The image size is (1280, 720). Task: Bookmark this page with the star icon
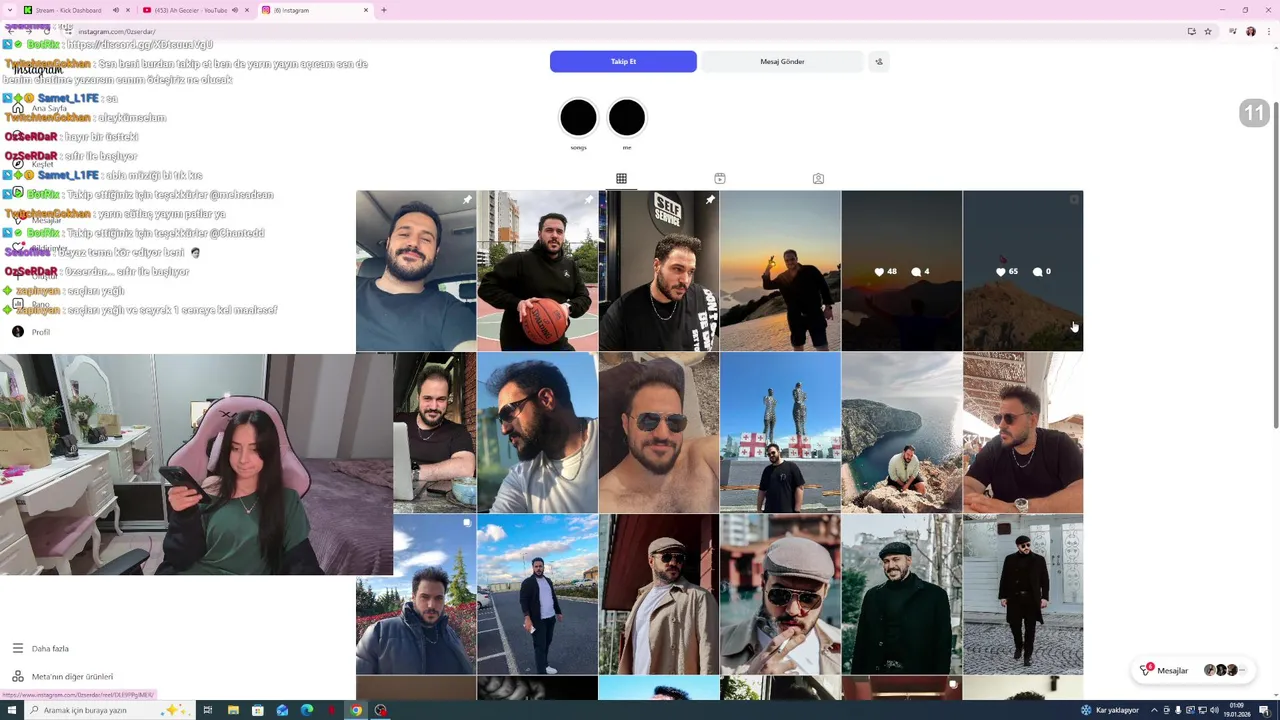click(x=1208, y=31)
